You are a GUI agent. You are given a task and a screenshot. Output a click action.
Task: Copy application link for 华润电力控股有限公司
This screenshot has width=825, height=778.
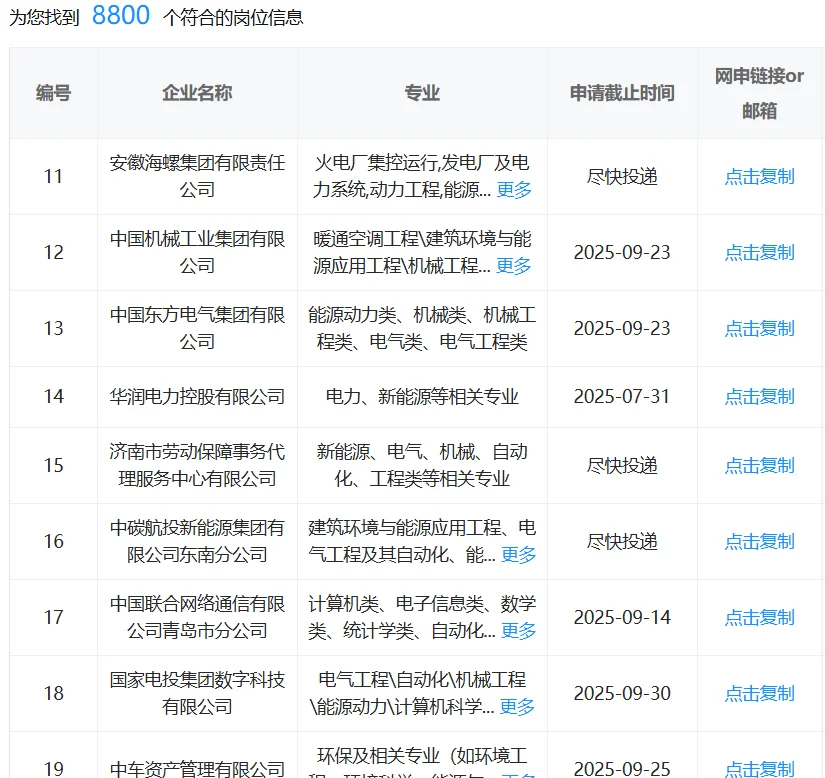(x=759, y=397)
